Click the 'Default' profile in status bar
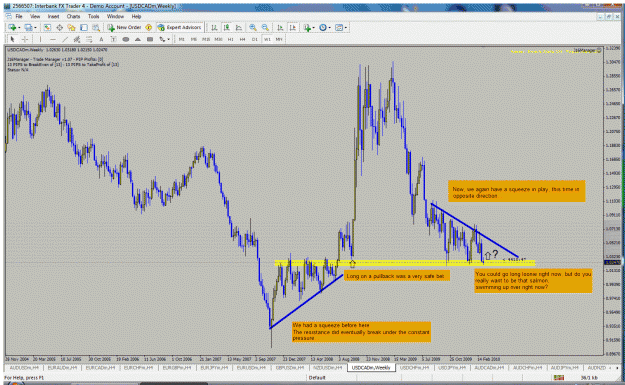 [x=317, y=377]
